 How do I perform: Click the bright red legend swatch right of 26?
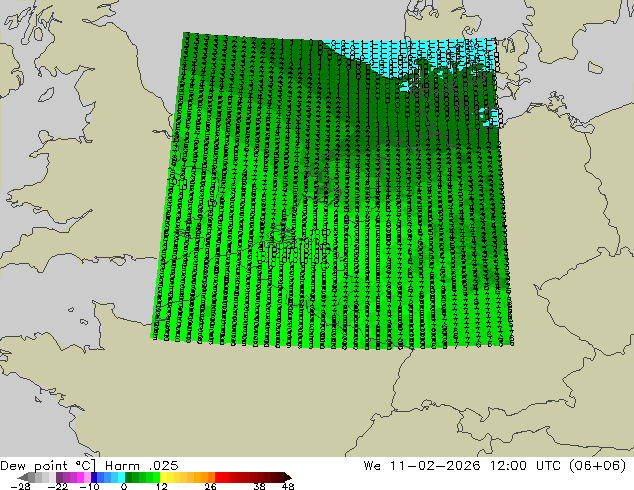tap(218, 477)
